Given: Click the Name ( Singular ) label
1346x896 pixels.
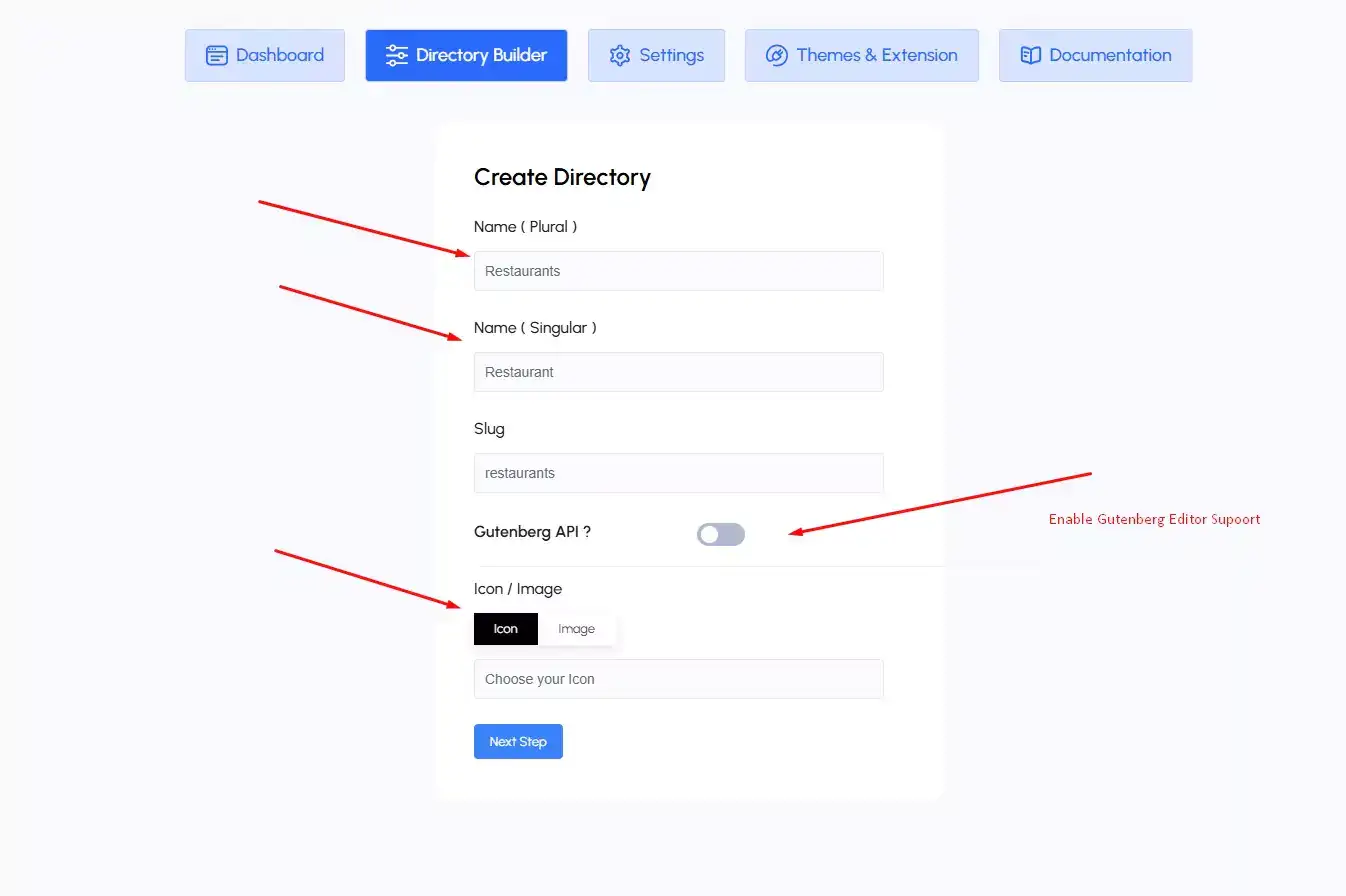Looking at the screenshot, I should (x=535, y=328).
